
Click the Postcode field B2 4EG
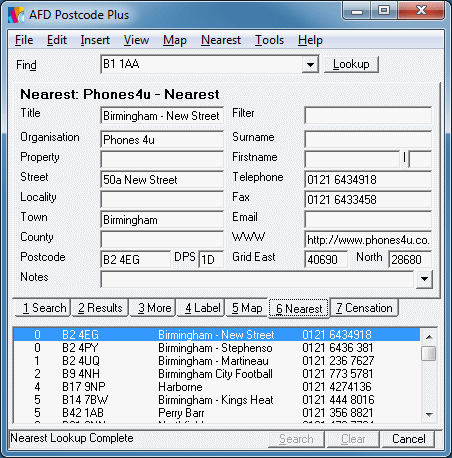click(x=136, y=259)
